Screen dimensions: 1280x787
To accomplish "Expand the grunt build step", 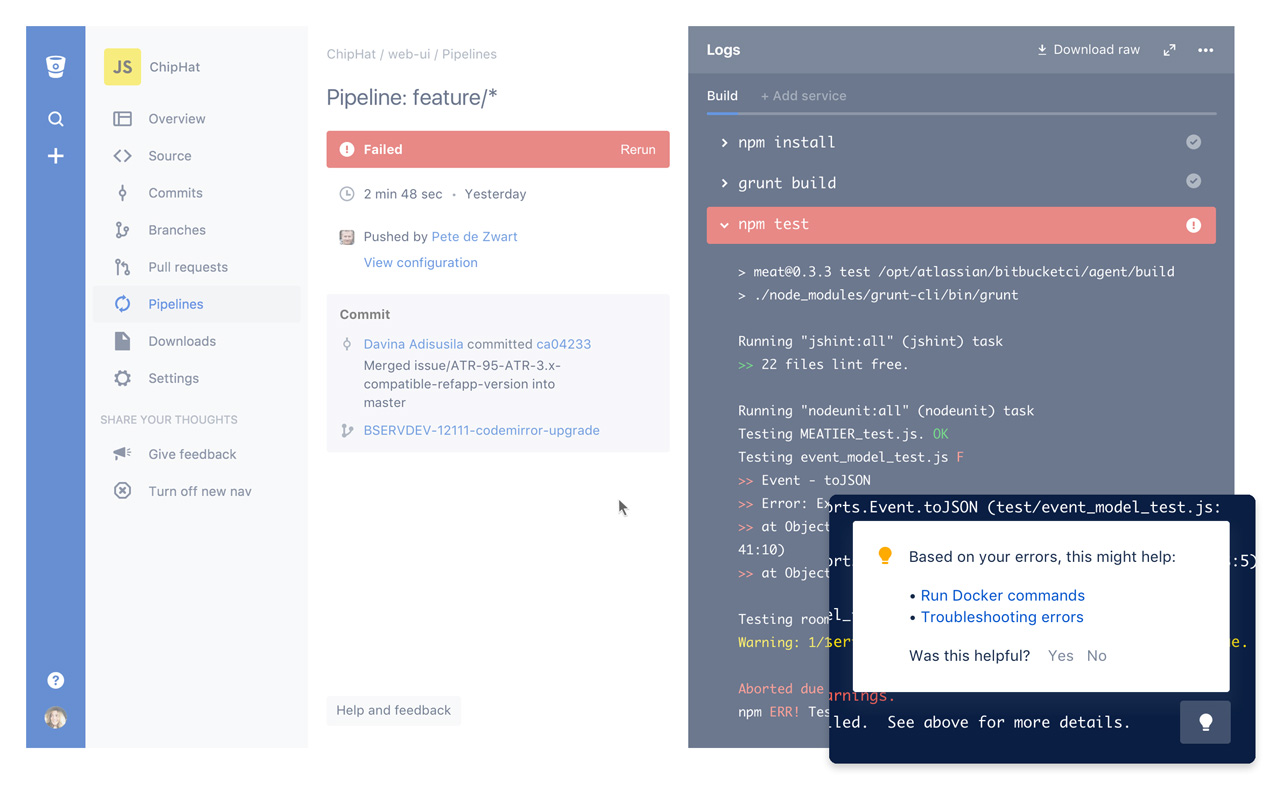I will 724,183.
